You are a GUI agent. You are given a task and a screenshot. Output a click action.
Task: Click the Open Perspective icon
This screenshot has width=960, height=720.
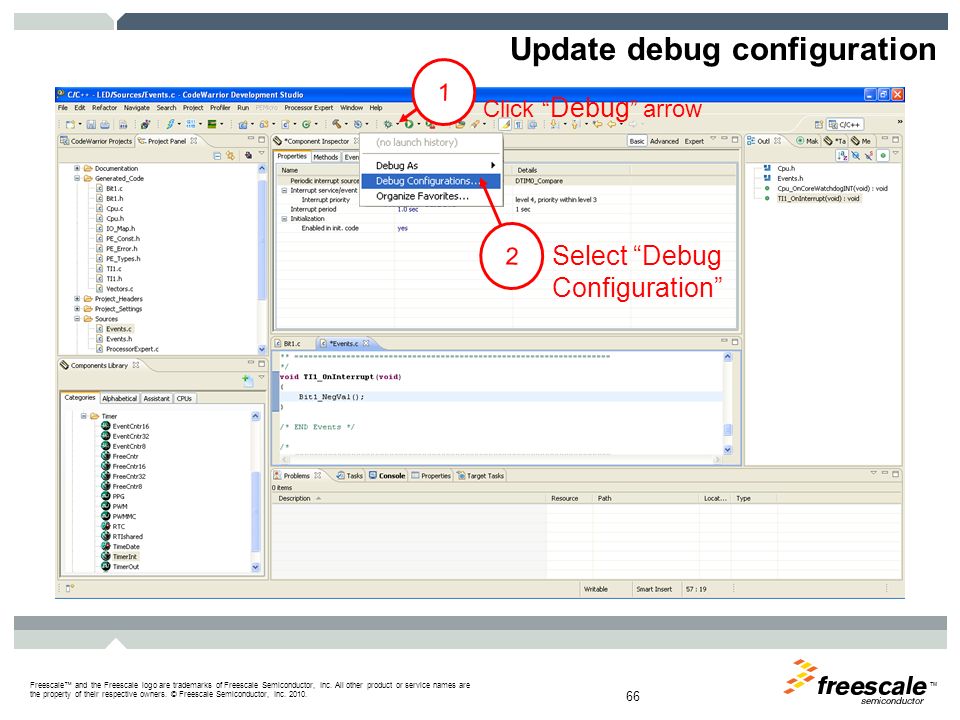(818, 124)
